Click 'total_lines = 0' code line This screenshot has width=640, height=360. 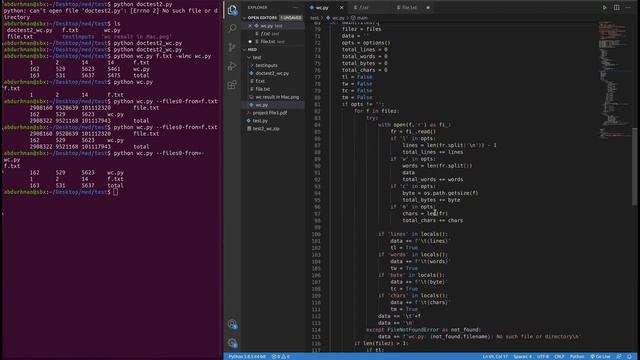364,50
